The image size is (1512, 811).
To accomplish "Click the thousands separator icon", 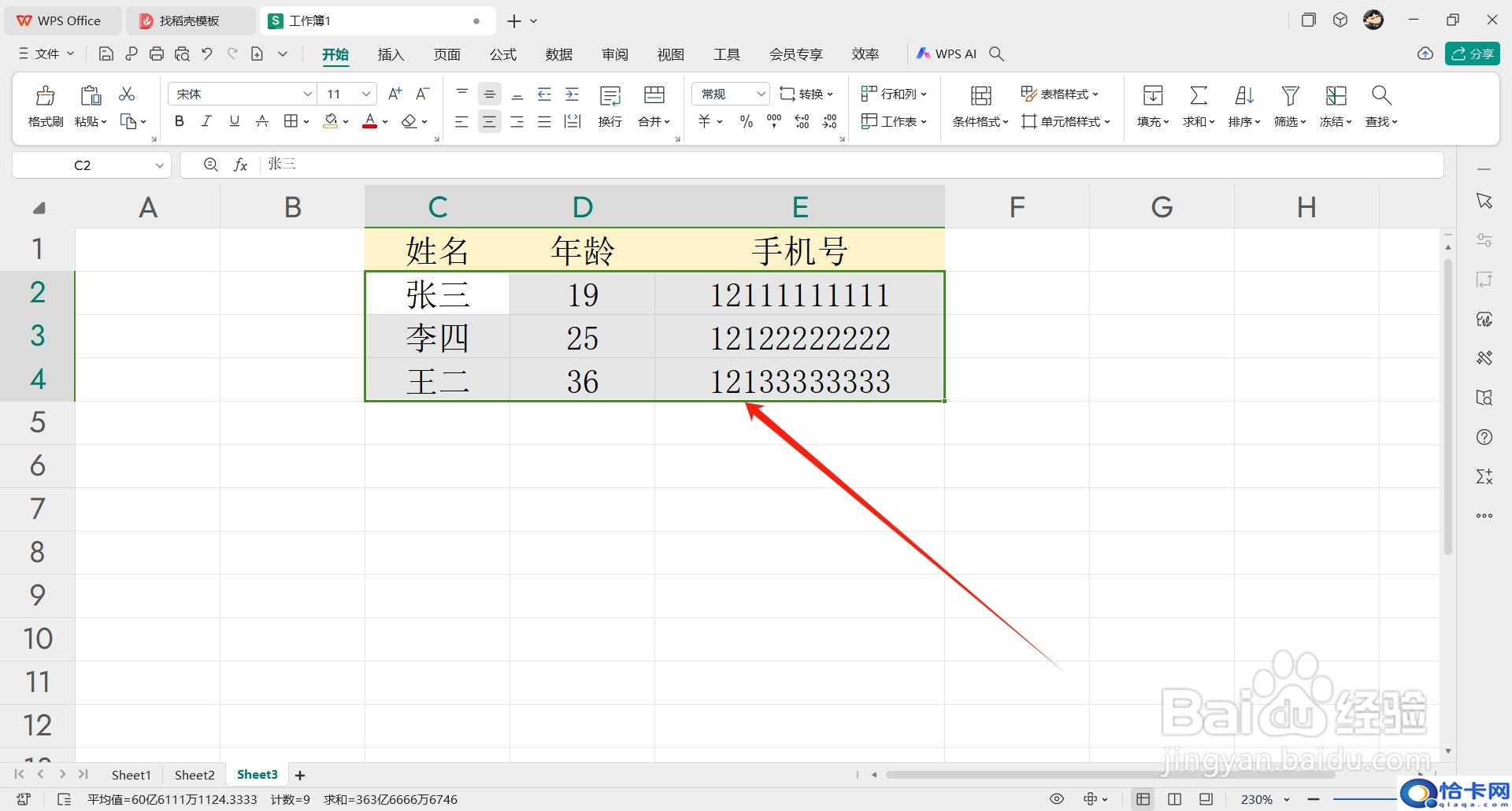I will coord(774,121).
